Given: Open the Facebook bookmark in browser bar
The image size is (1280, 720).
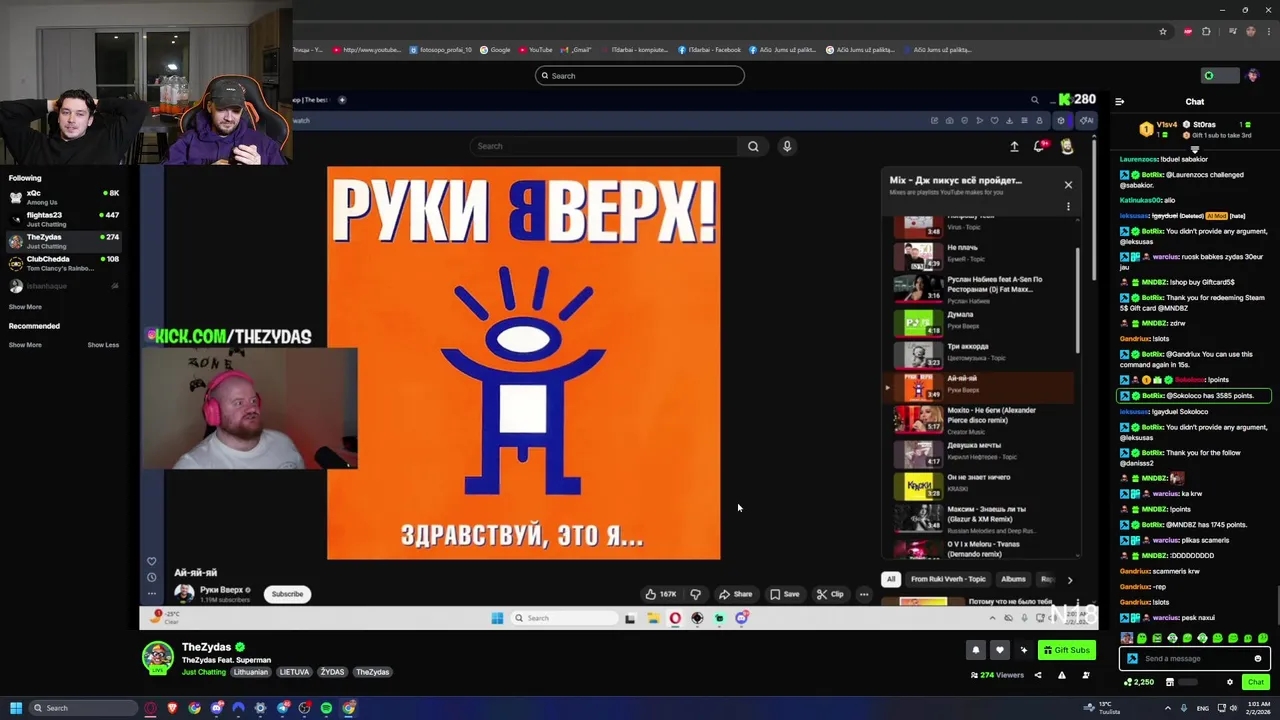Looking at the screenshot, I should click(710, 50).
